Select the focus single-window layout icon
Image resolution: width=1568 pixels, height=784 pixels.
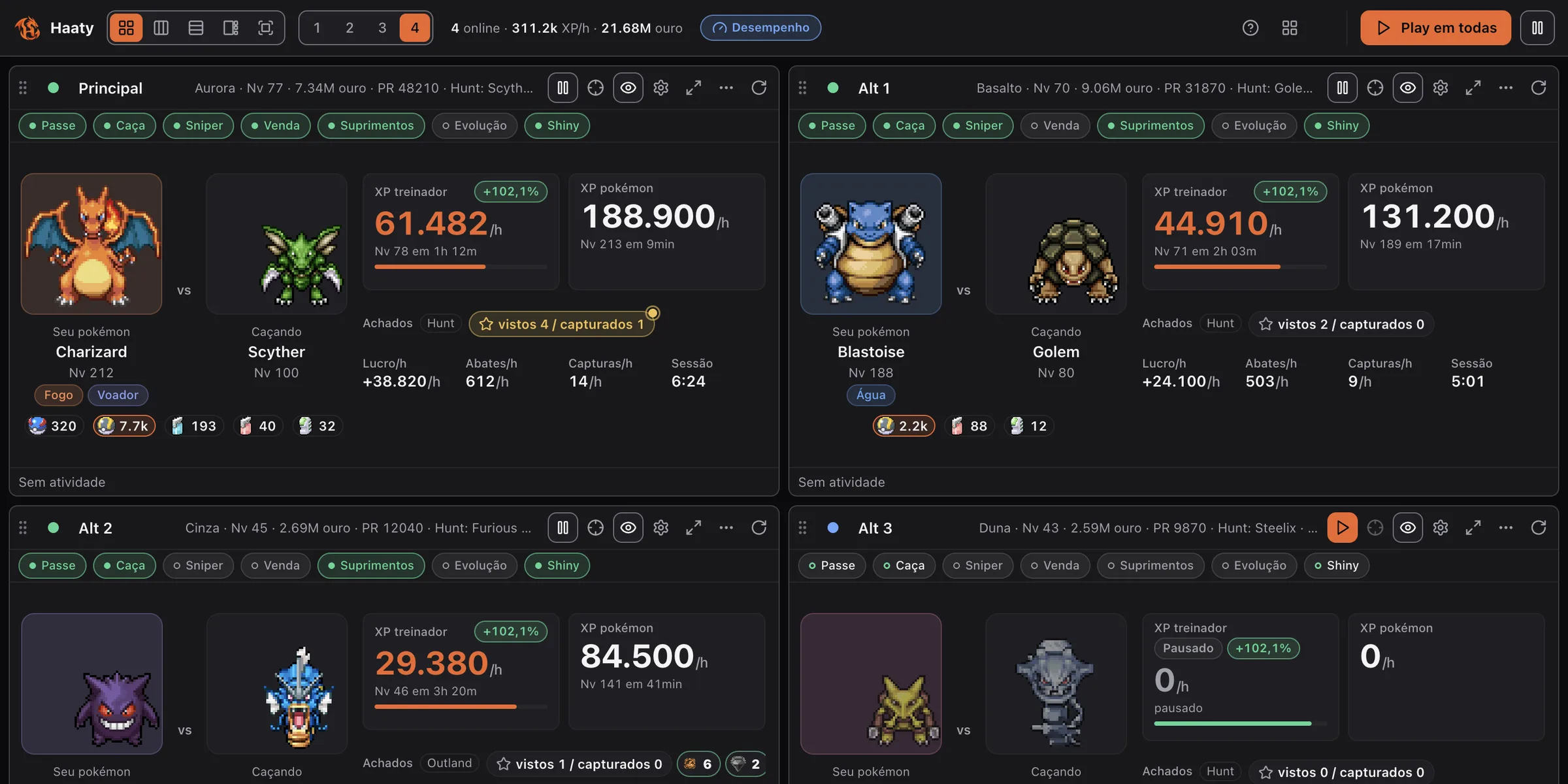point(265,27)
